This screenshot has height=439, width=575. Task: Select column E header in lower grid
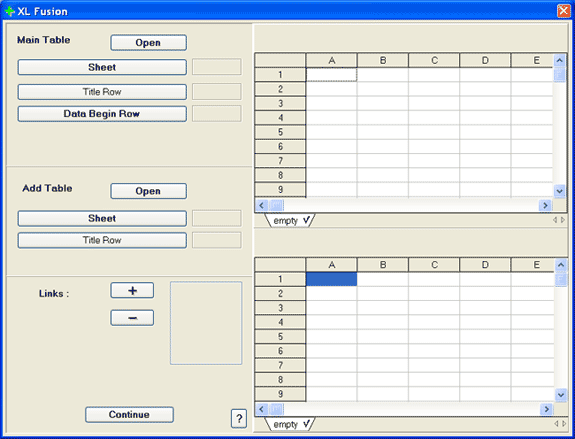tap(532, 265)
